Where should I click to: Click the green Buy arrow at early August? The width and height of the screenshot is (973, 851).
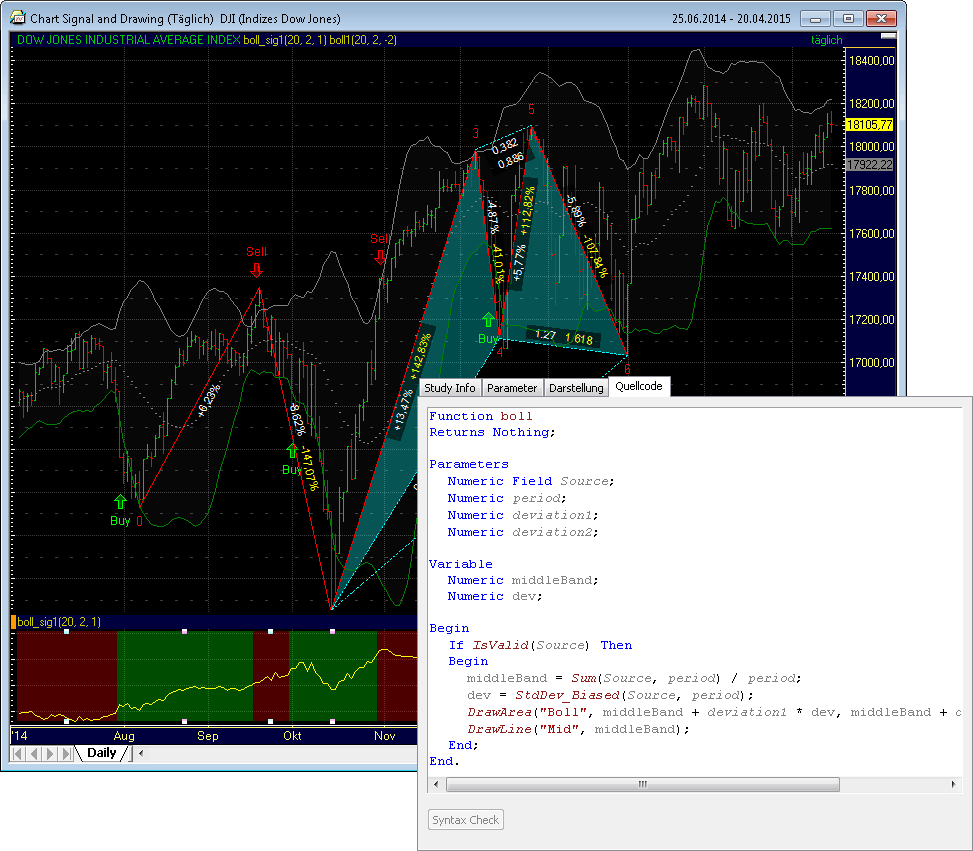pyautogui.click(x=121, y=501)
